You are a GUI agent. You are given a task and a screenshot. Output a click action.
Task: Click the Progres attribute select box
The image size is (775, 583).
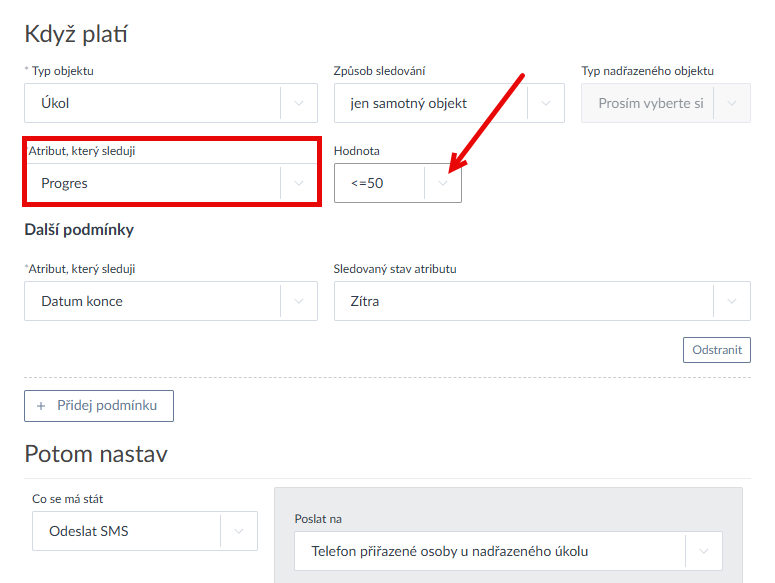tap(150, 183)
